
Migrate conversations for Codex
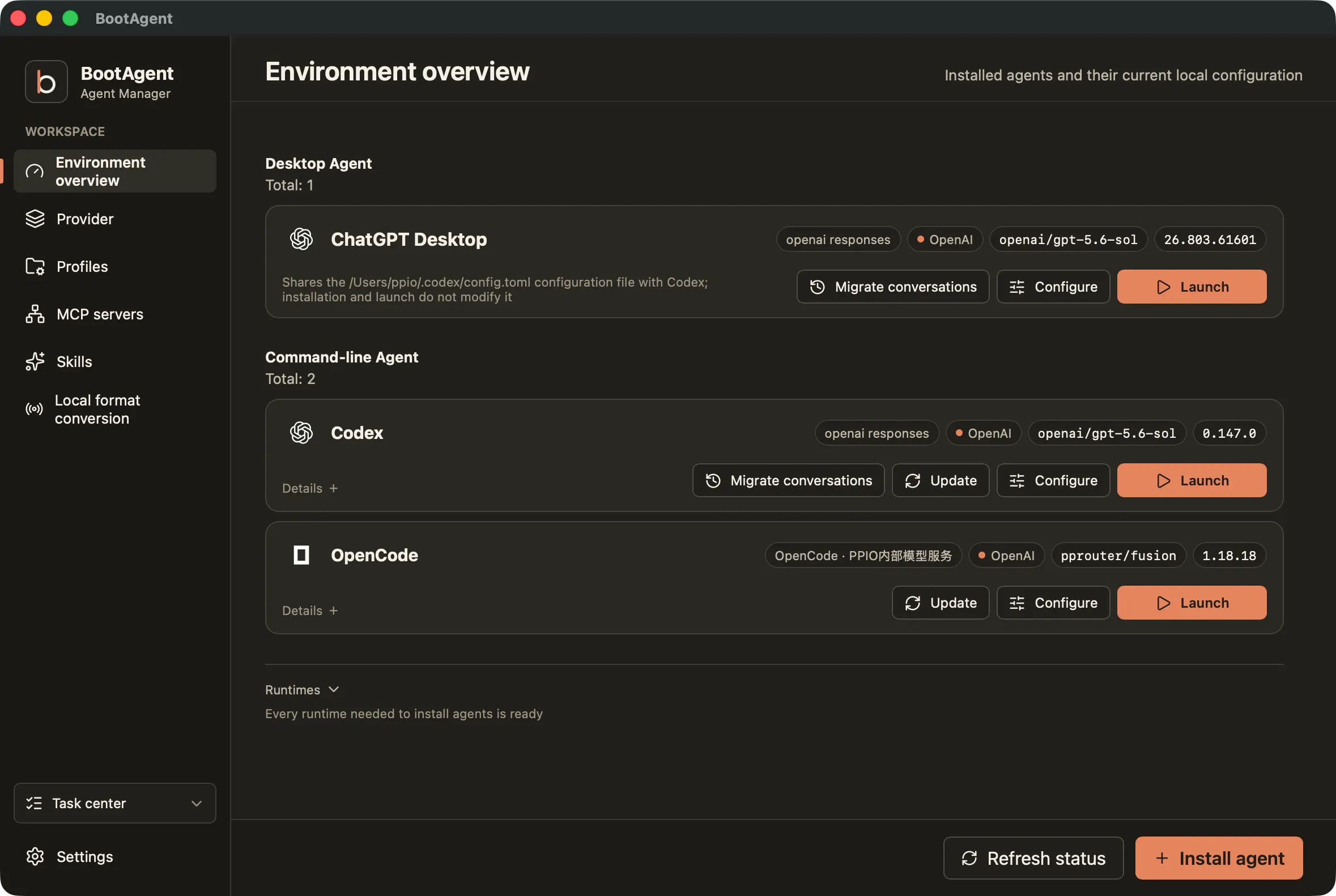(x=788, y=481)
